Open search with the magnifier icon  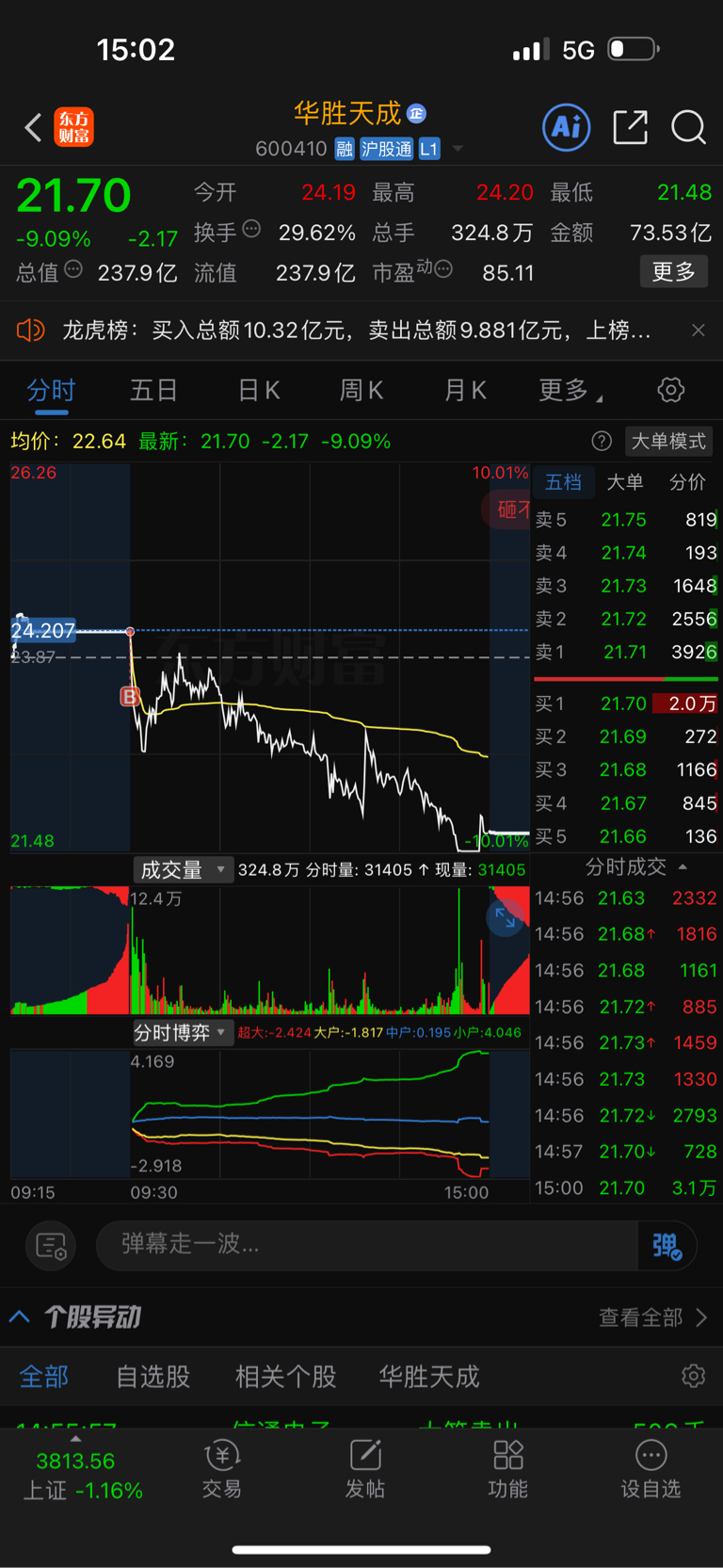point(688,127)
